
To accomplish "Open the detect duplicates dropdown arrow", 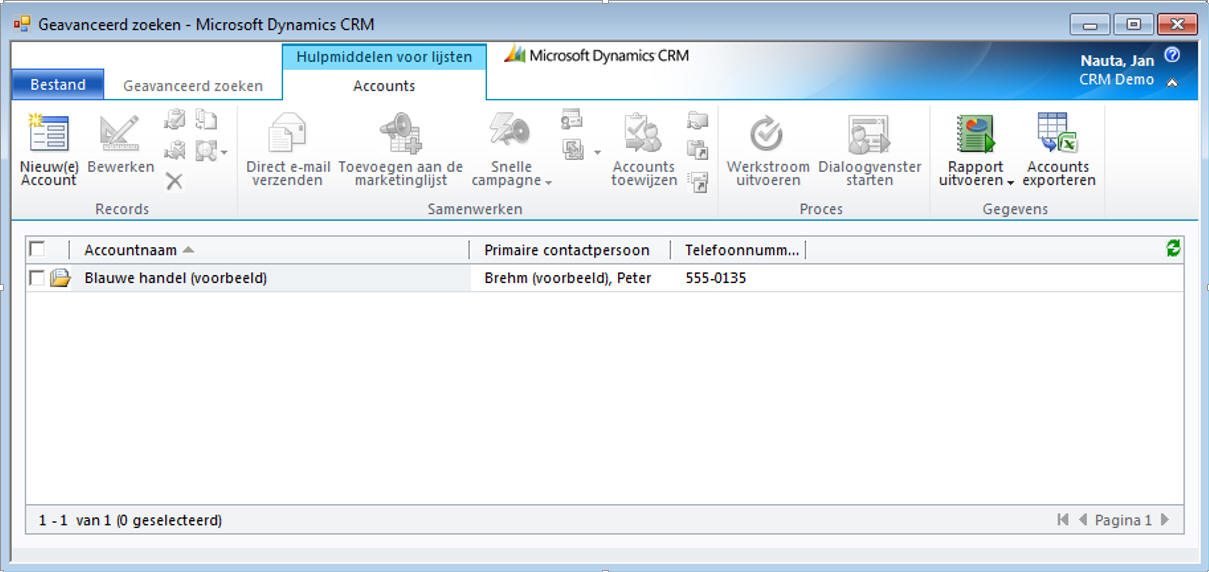I will point(224,152).
